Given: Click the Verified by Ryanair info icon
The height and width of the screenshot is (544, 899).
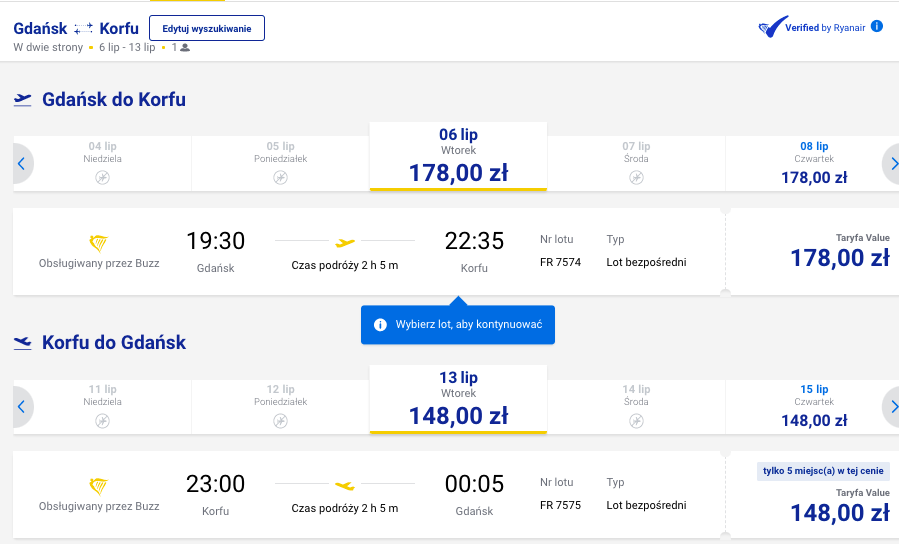Looking at the screenshot, I should (x=877, y=26).
